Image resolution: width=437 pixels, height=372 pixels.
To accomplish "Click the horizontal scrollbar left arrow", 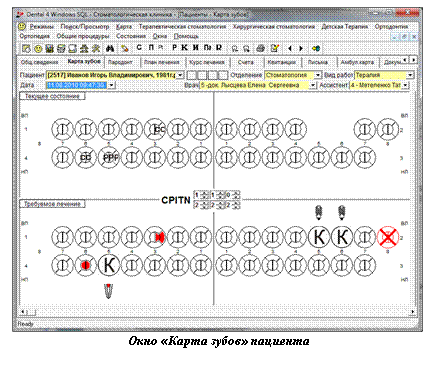I will [23, 312].
